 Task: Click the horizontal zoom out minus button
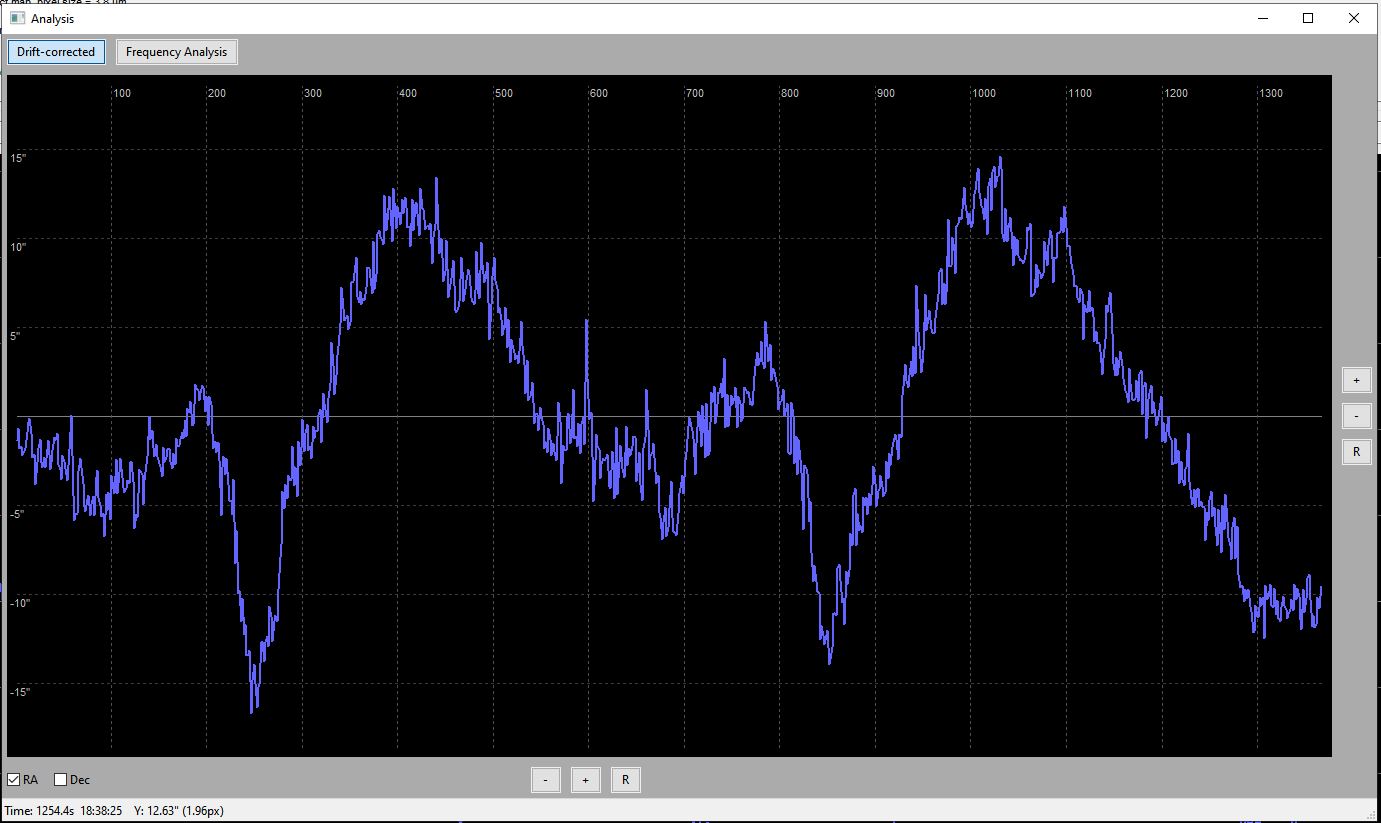tap(545, 780)
